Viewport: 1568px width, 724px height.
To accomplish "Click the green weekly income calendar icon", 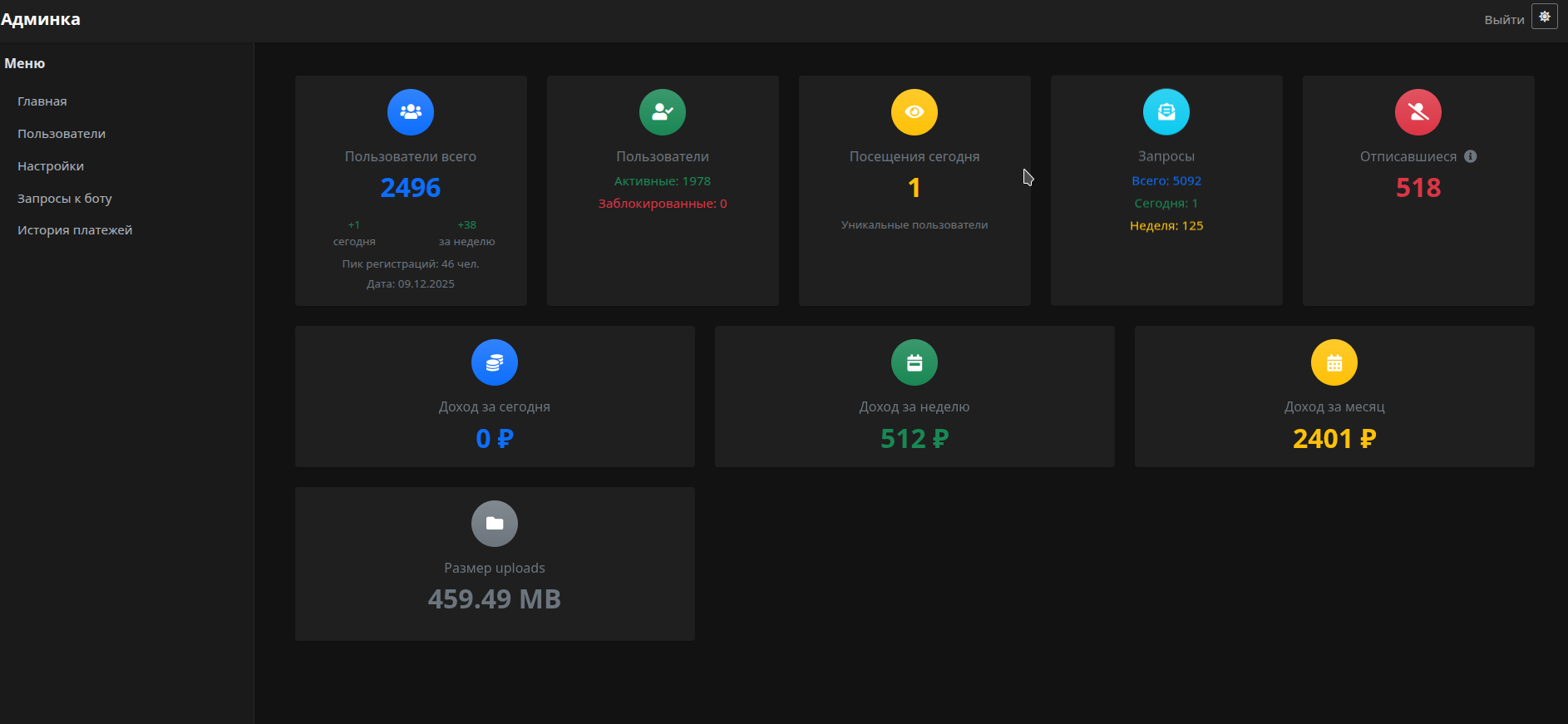I will 915,362.
